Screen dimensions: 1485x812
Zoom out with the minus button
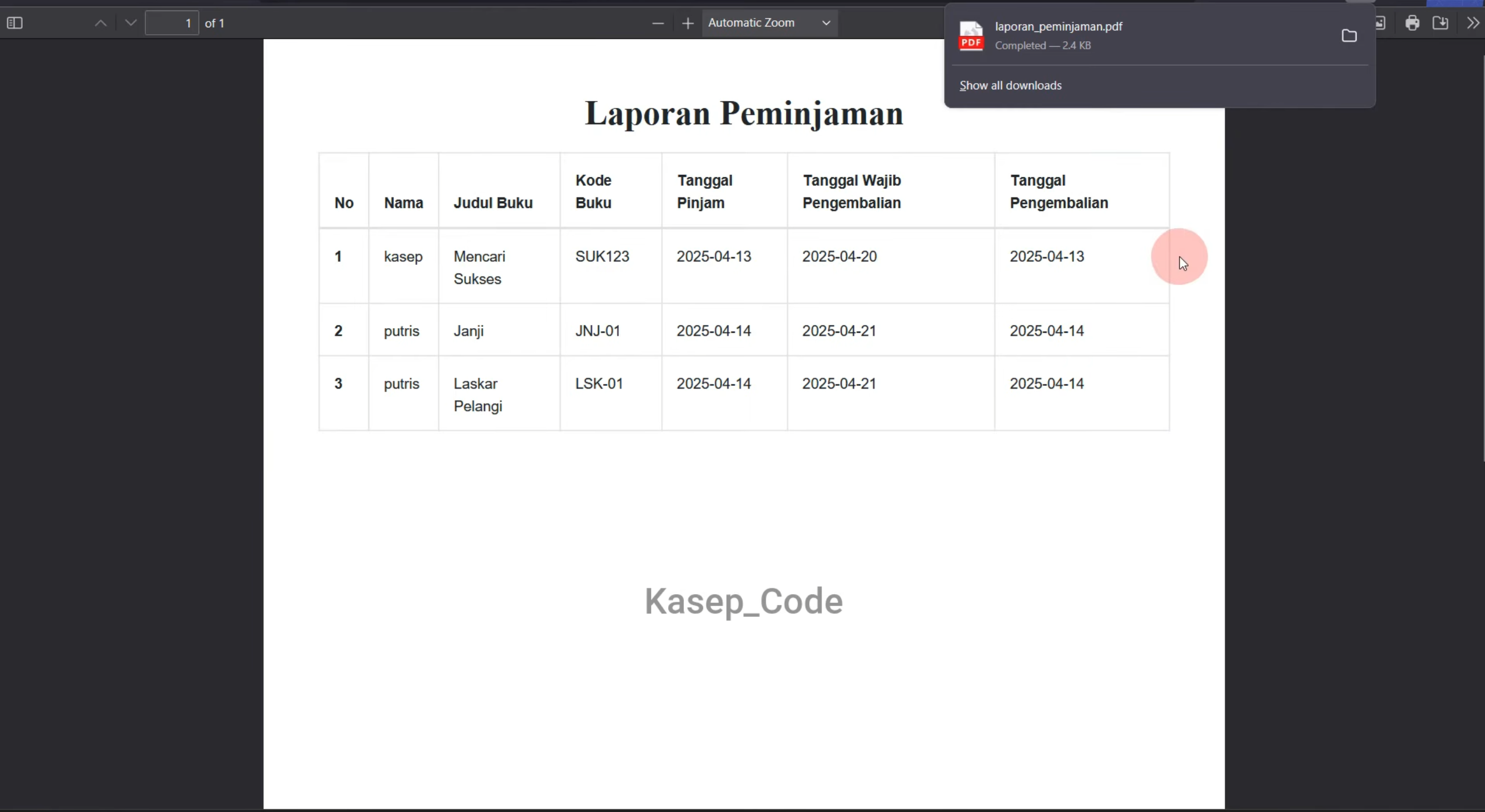click(658, 23)
